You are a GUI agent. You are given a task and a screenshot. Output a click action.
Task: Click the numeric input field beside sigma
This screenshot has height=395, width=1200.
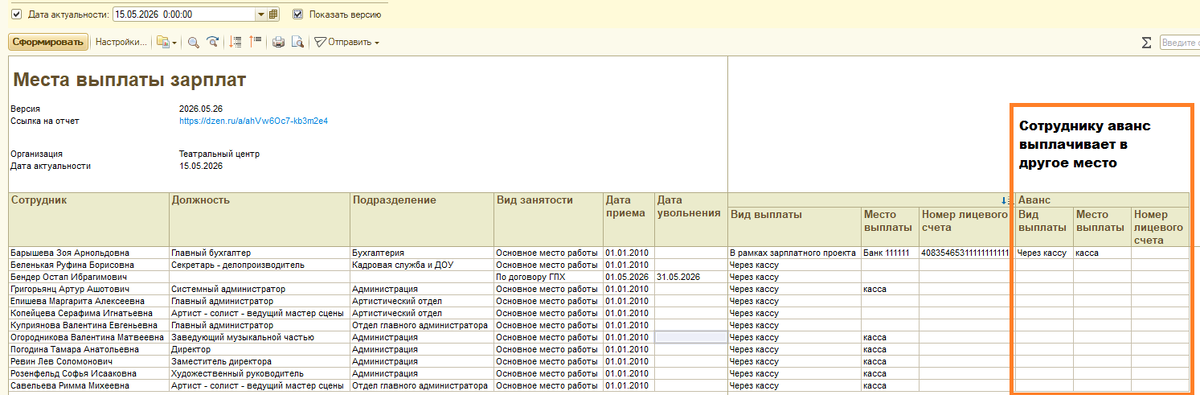(1179, 42)
